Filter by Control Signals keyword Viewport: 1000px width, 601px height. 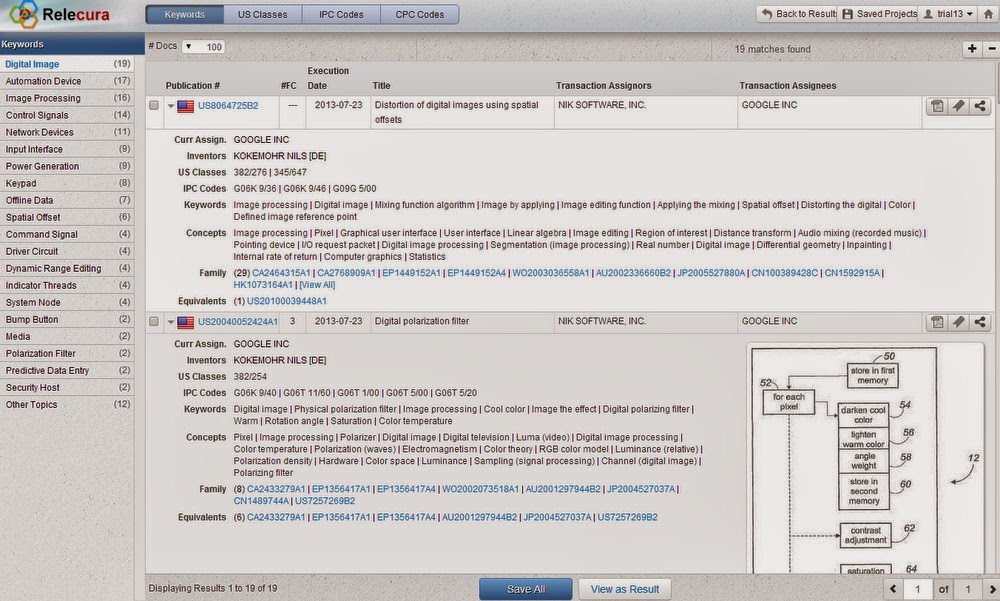click(67, 115)
